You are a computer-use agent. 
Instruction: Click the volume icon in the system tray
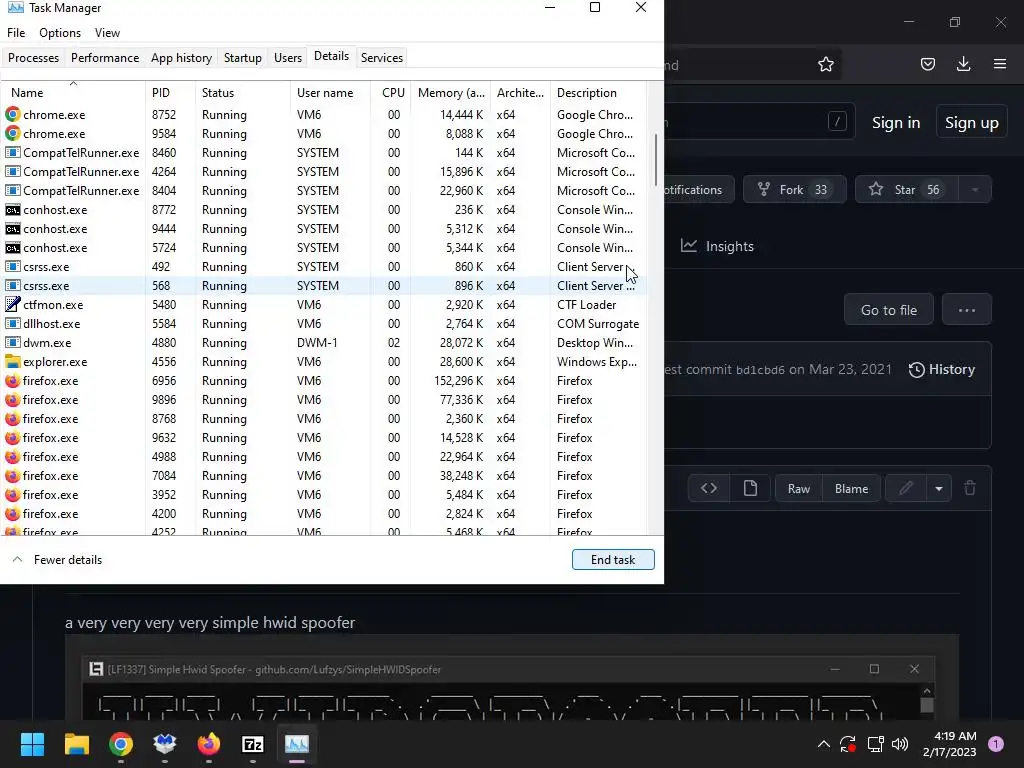click(x=900, y=744)
